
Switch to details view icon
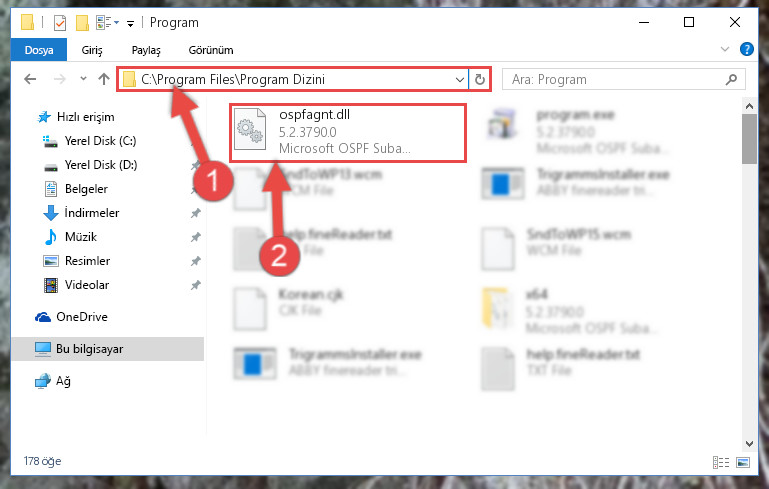coord(720,462)
